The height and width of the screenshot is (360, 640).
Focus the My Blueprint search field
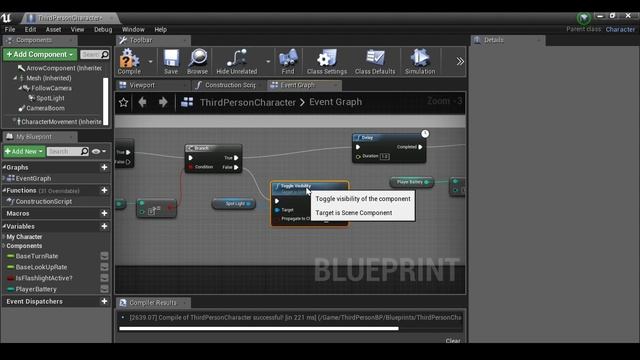[x=64, y=151]
